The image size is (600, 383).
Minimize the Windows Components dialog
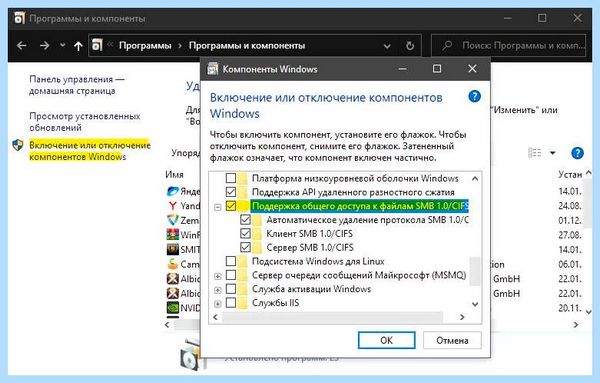click(x=402, y=69)
